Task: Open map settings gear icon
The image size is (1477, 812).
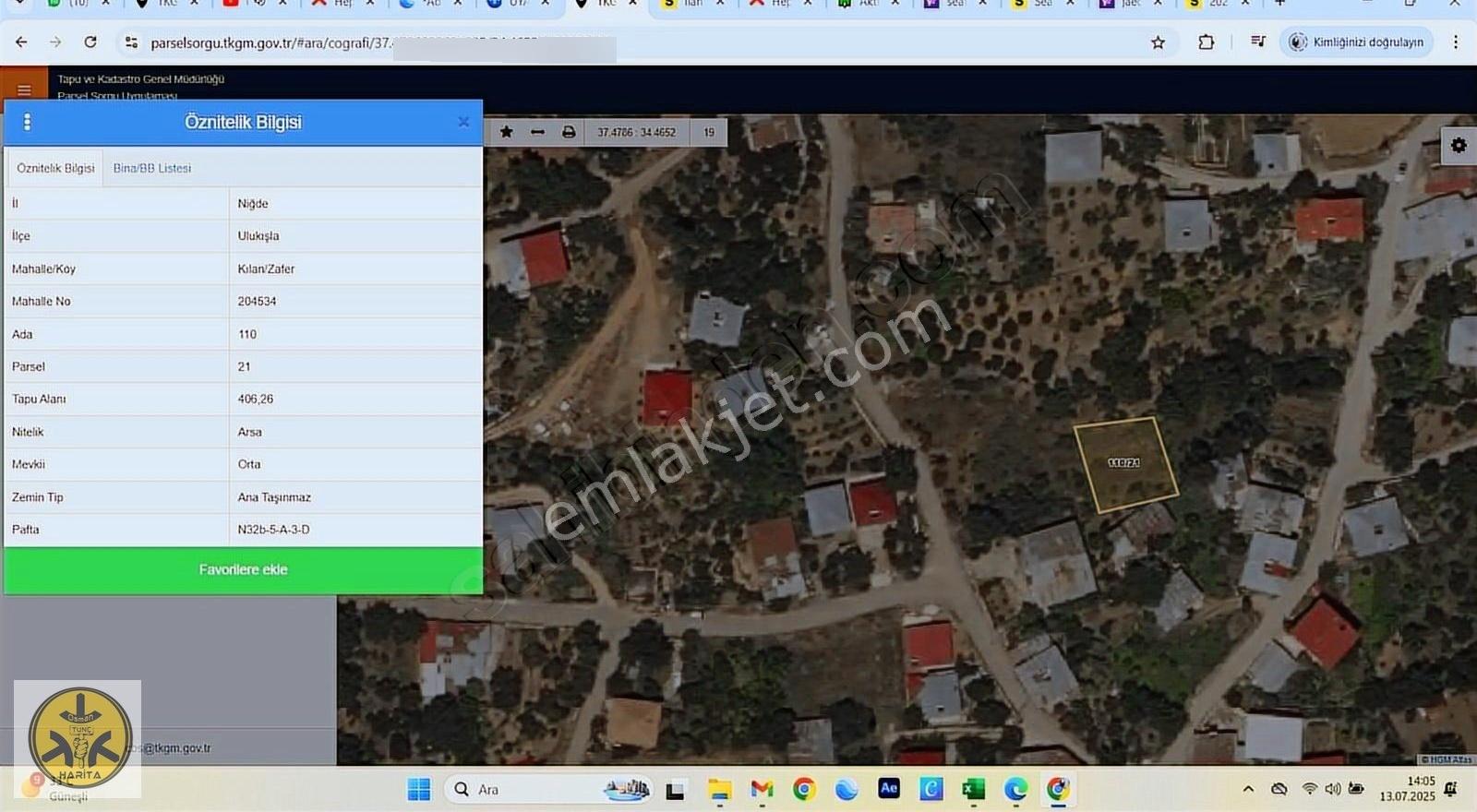Action: pos(1459,145)
